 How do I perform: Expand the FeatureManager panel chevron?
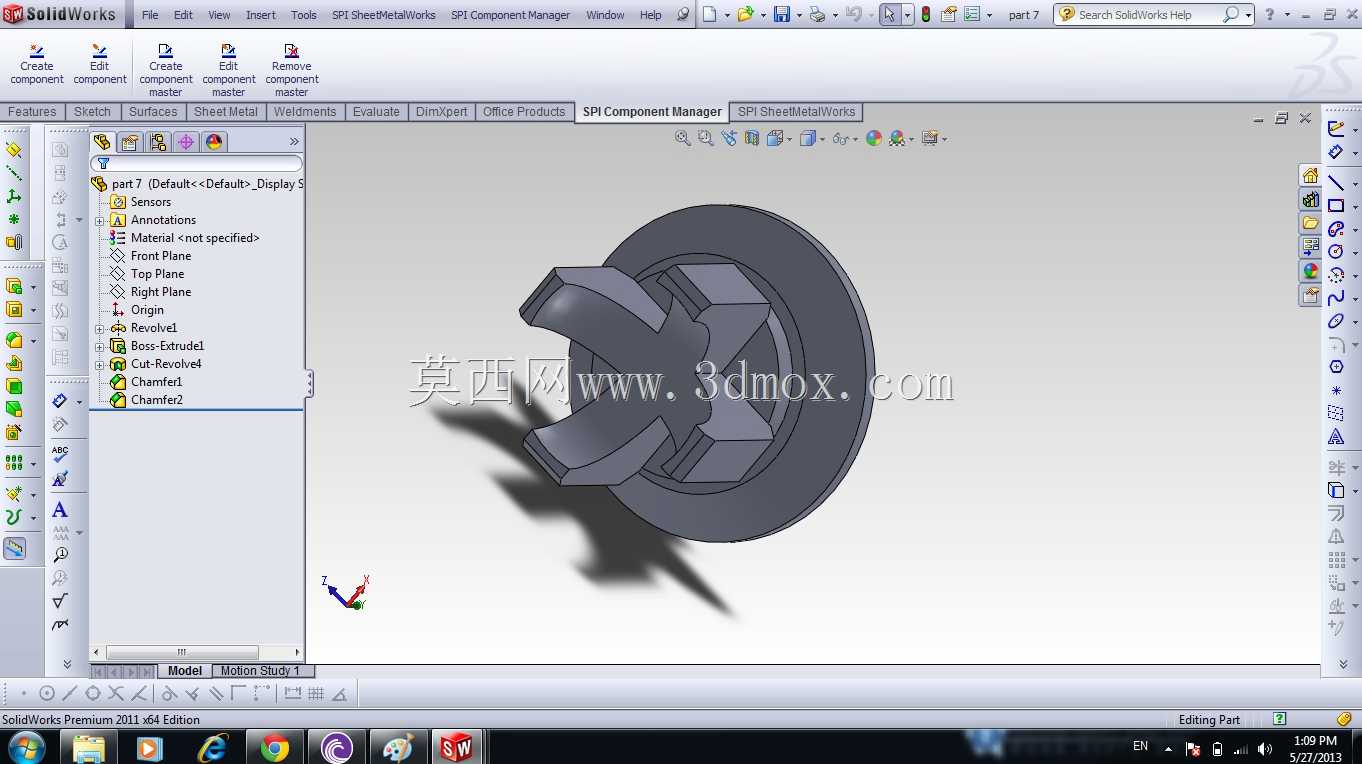[294, 142]
